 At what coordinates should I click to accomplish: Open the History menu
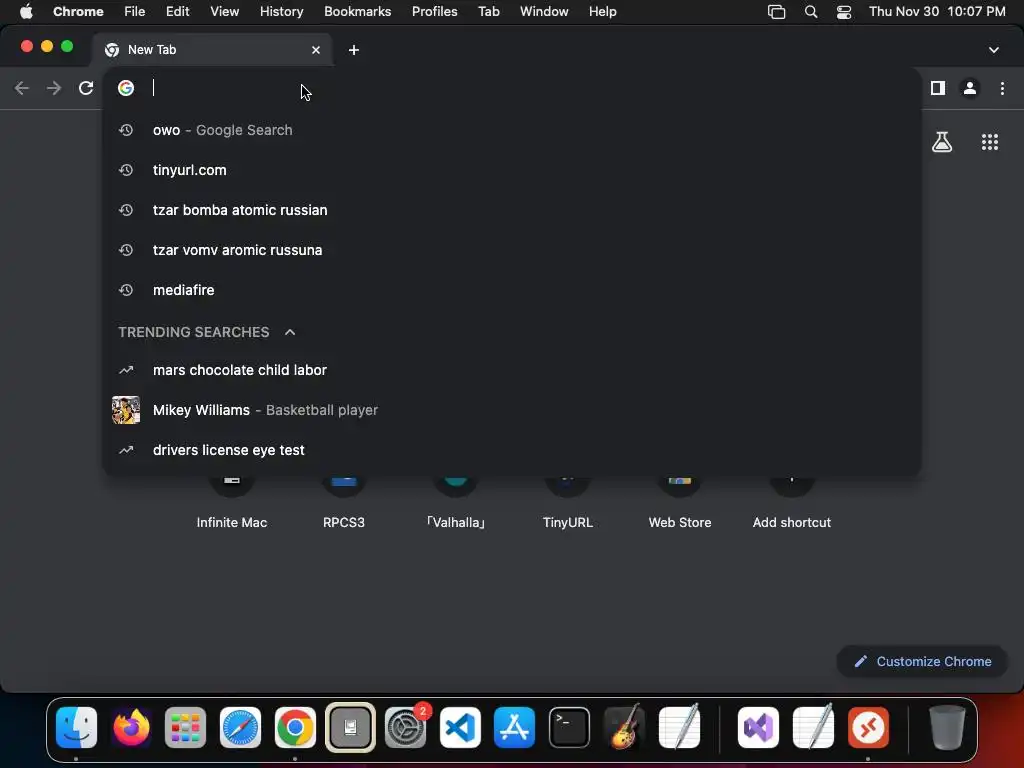(x=281, y=11)
